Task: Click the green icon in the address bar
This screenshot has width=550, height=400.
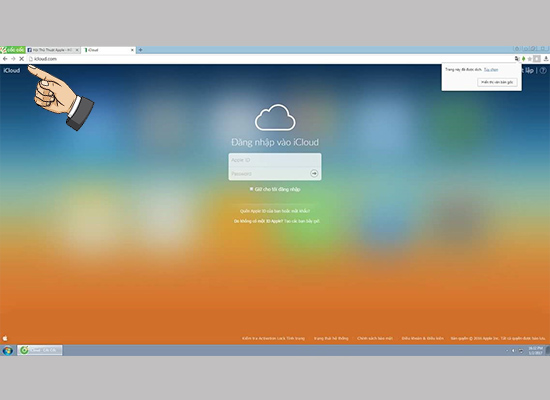Action: (523, 59)
